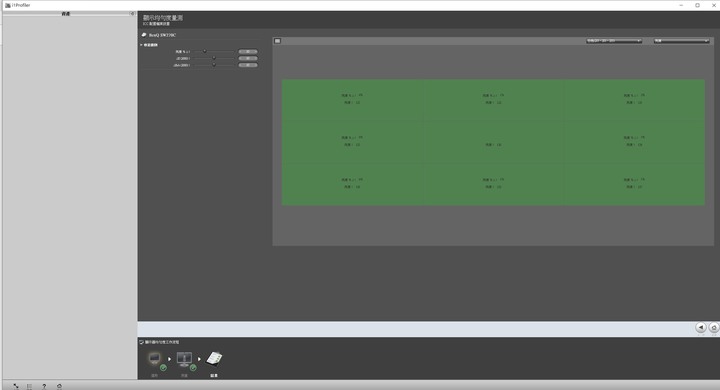Collapse the tolerance settings section triangle
The image size is (720, 390).
click(x=141, y=45)
